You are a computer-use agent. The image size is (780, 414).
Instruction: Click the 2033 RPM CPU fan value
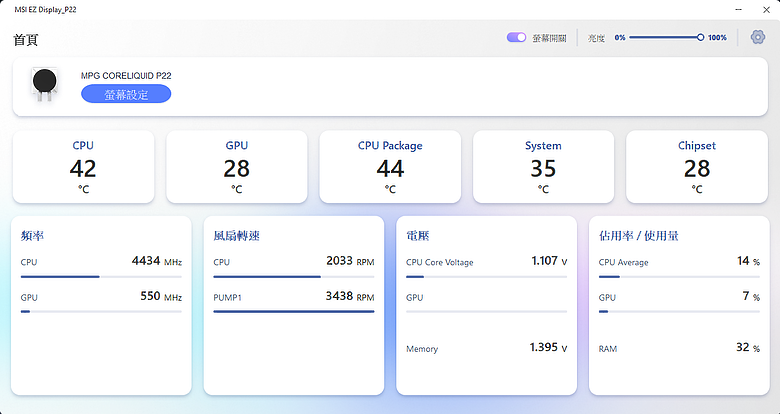pyautogui.click(x=350, y=261)
